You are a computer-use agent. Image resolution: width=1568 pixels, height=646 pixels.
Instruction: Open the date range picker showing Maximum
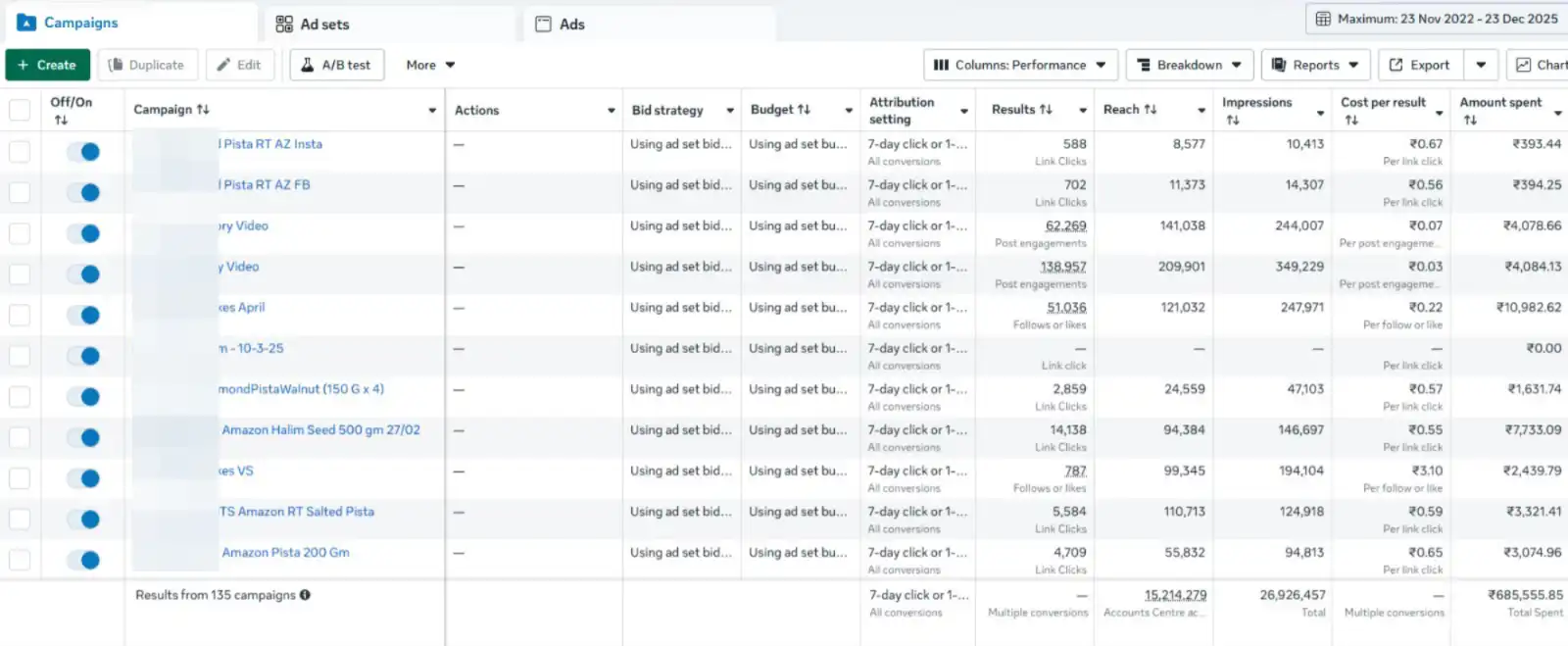1437,19
